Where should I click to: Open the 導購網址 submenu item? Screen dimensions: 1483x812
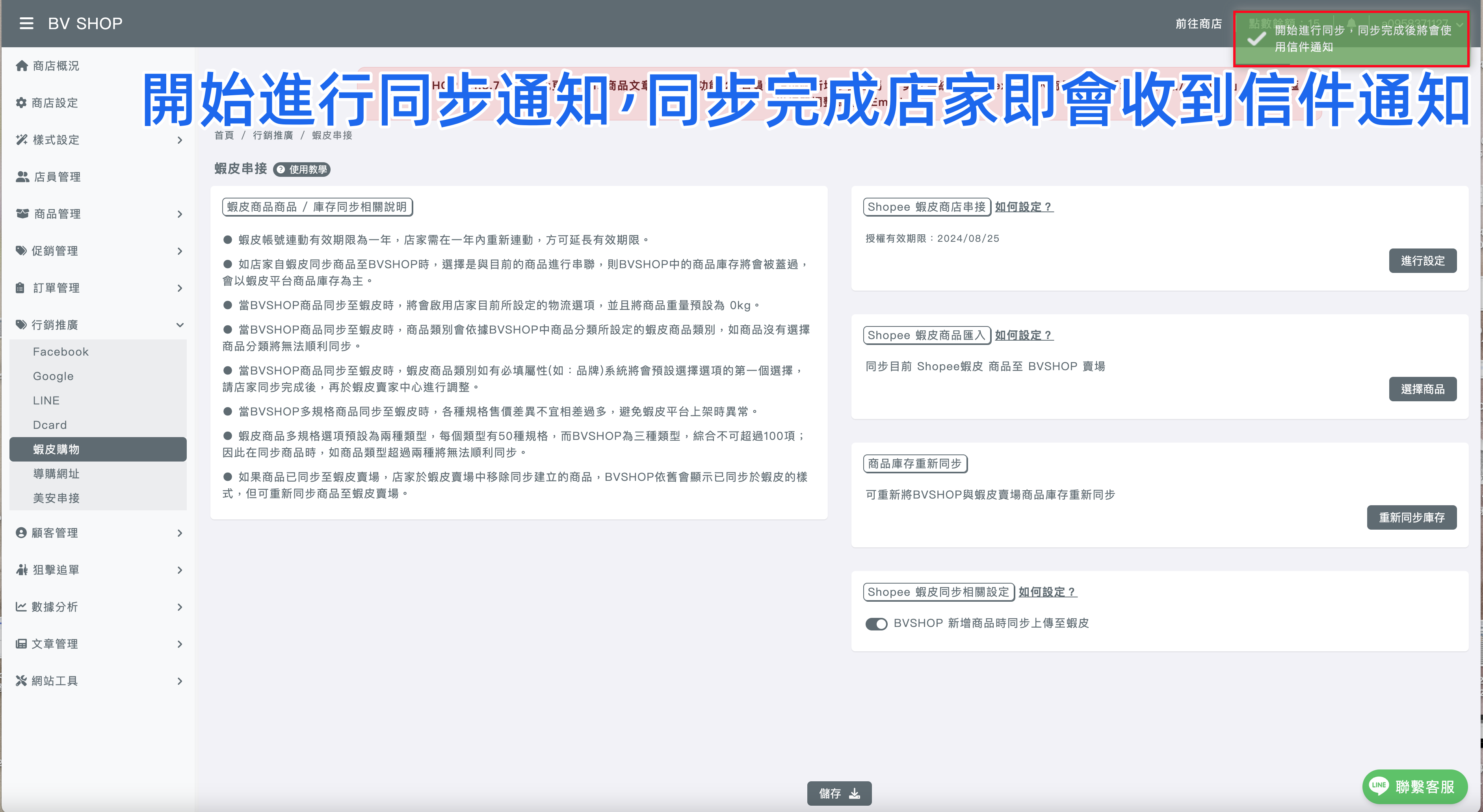[98, 474]
